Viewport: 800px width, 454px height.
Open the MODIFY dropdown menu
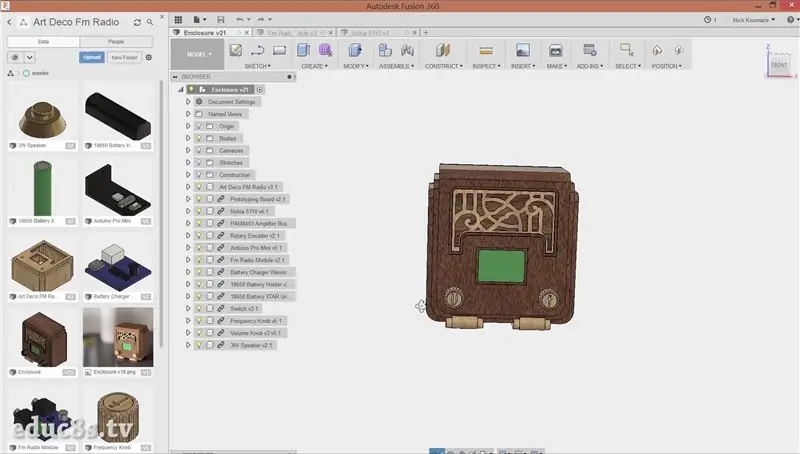[356, 66]
